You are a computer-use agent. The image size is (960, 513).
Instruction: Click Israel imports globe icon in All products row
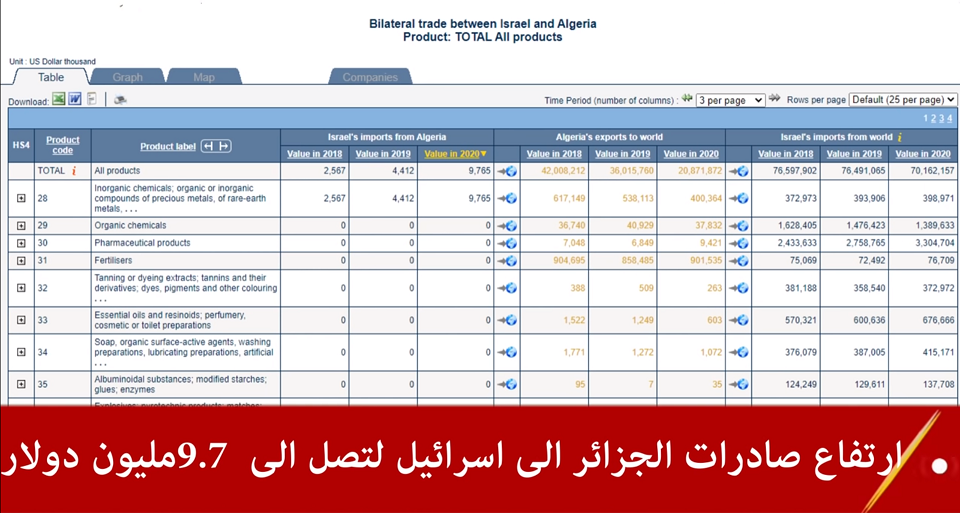[739, 171]
